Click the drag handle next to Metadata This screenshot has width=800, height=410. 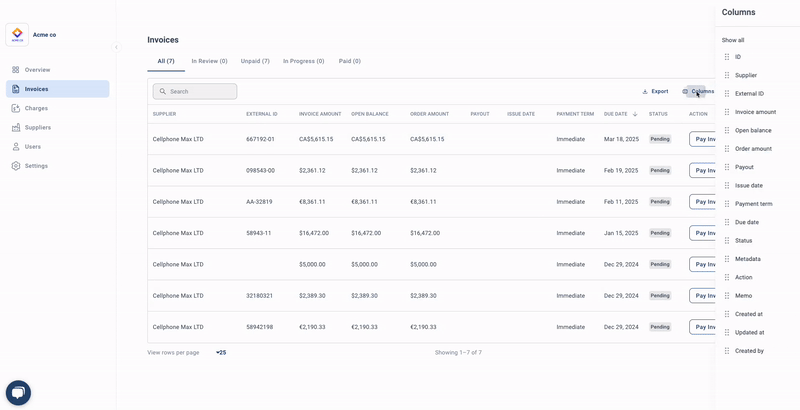coord(727,259)
